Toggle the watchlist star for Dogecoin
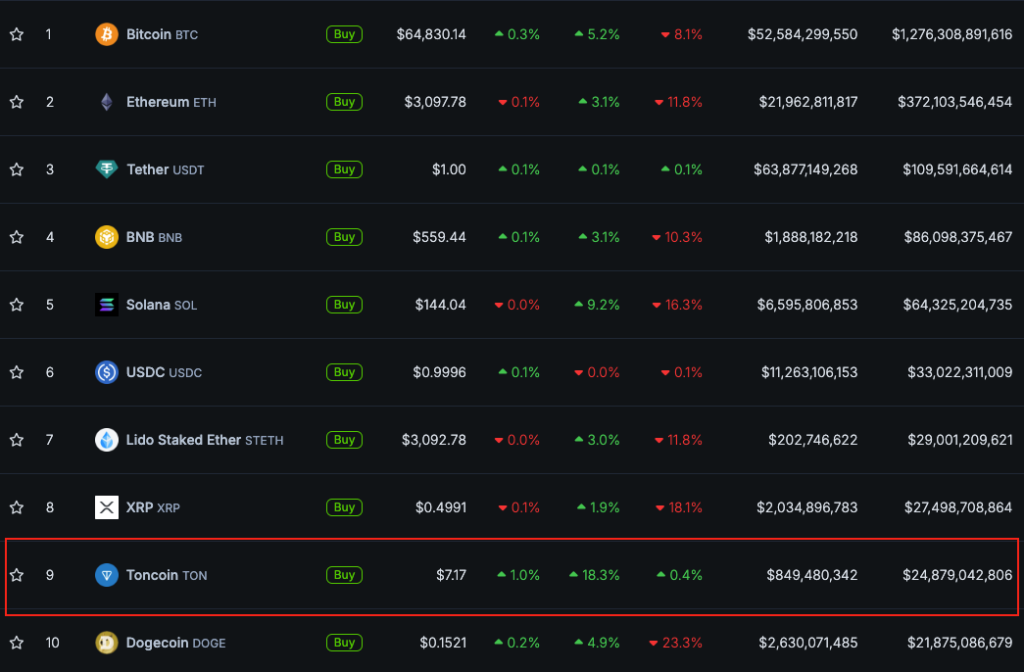The image size is (1024, 672). pyautogui.click(x=16, y=642)
